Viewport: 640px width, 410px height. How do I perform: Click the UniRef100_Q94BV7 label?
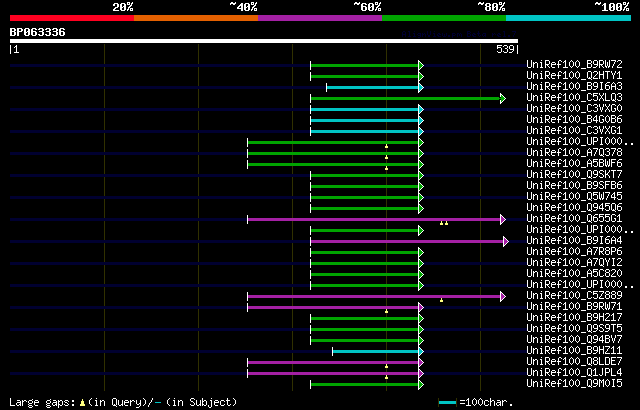(574, 340)
